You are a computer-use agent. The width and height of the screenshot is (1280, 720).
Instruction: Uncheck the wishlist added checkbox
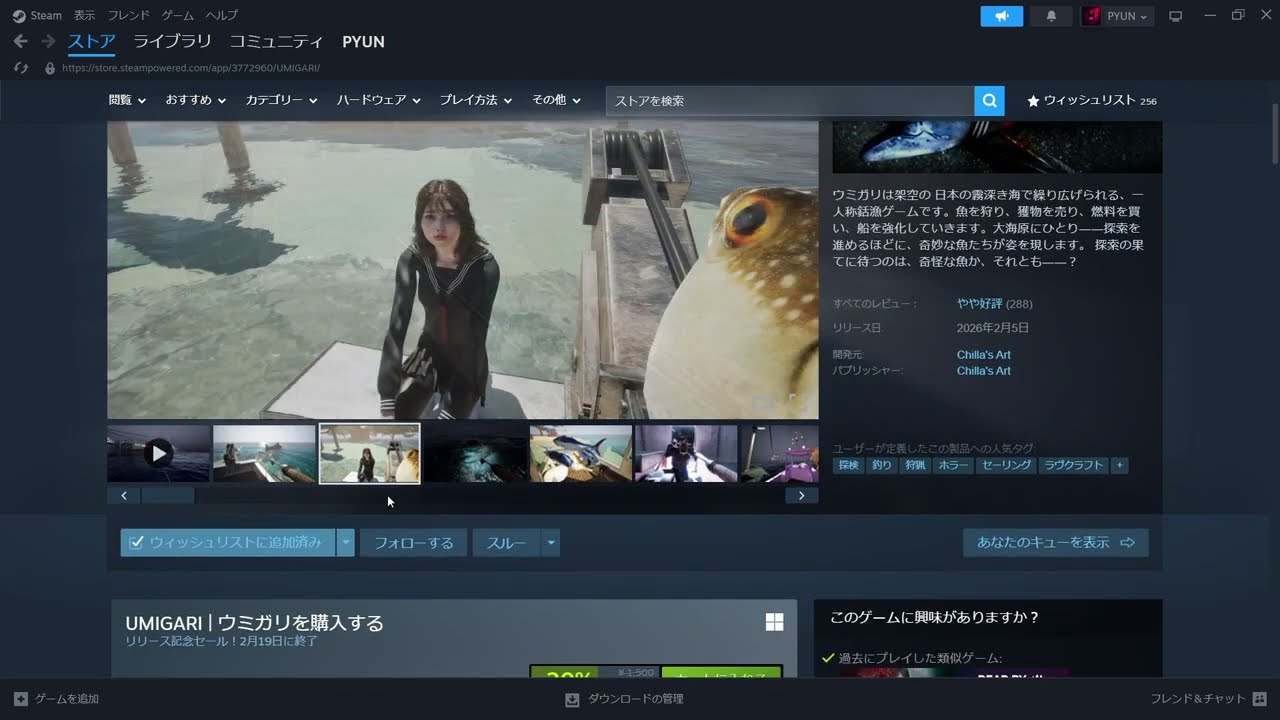[x=137, y=542]
